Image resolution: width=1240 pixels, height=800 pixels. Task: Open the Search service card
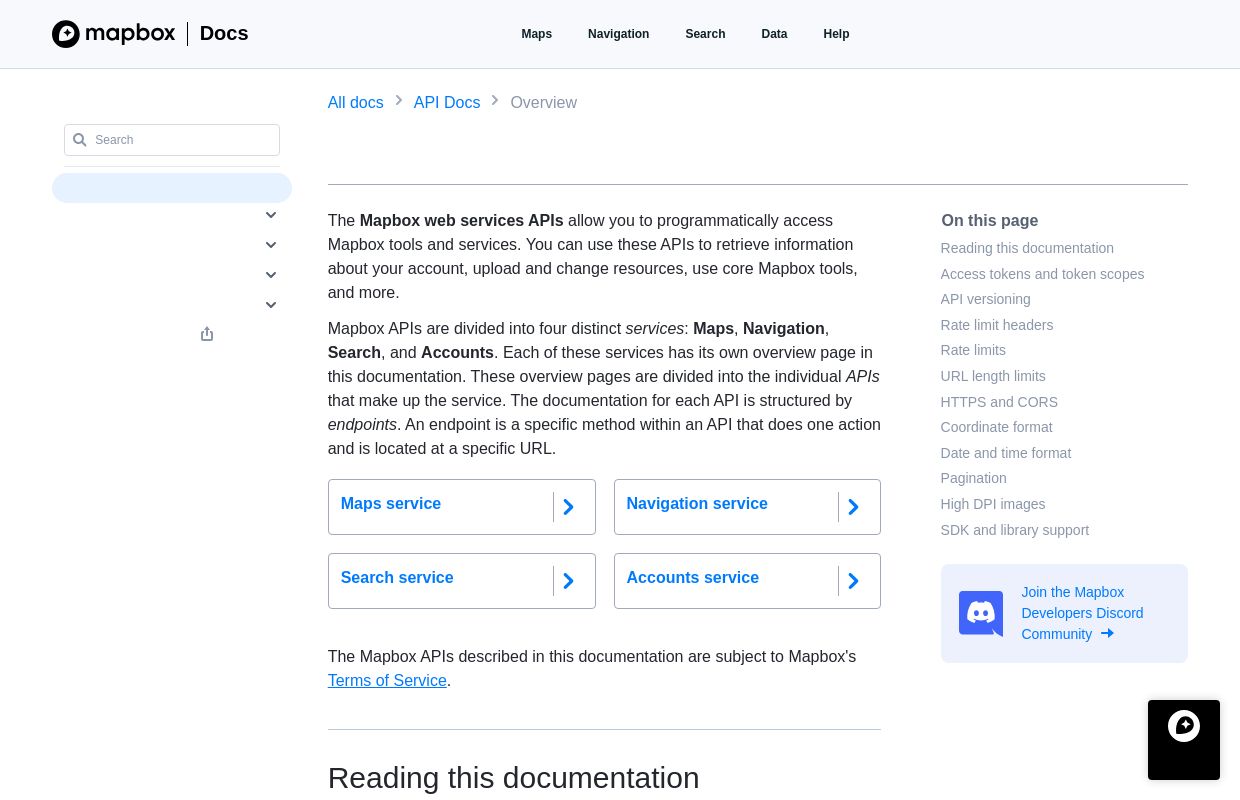click(462, 581)
